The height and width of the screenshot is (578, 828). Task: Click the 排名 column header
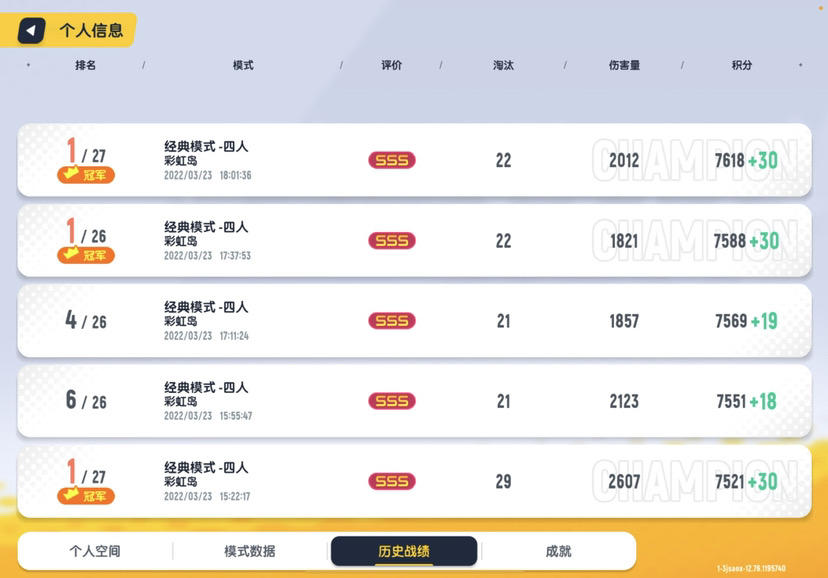click(86, 65)
